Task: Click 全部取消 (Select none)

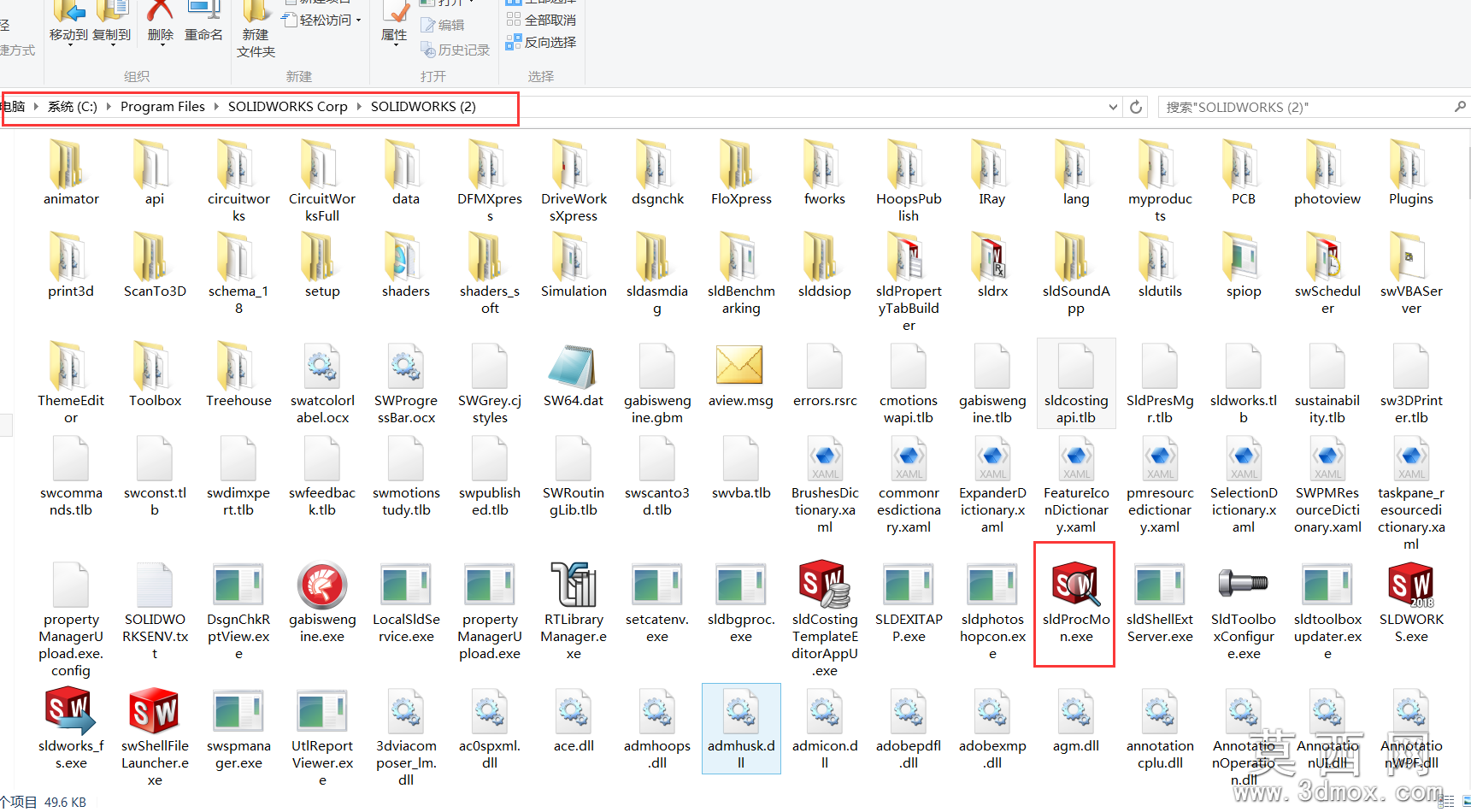Action: [x=542, y=20]
